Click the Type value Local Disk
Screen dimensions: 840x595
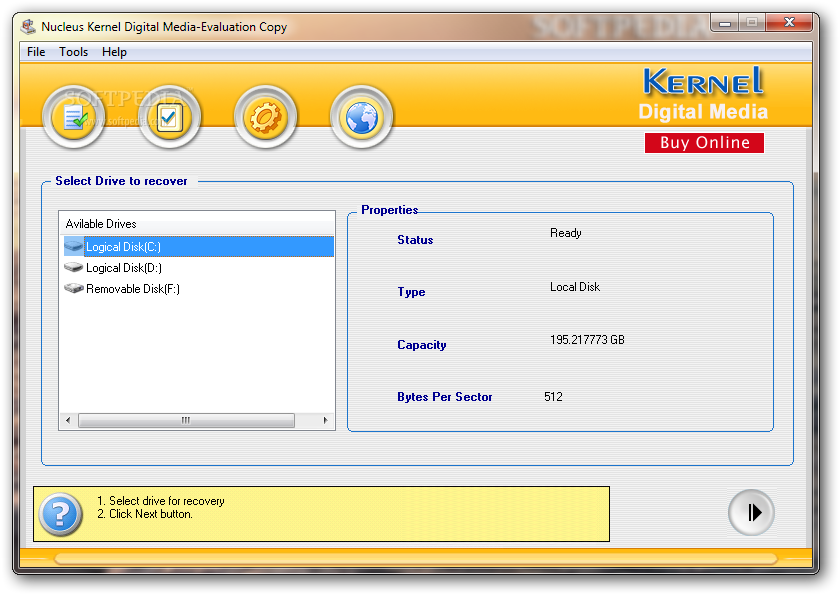click(x=575, y=287)
